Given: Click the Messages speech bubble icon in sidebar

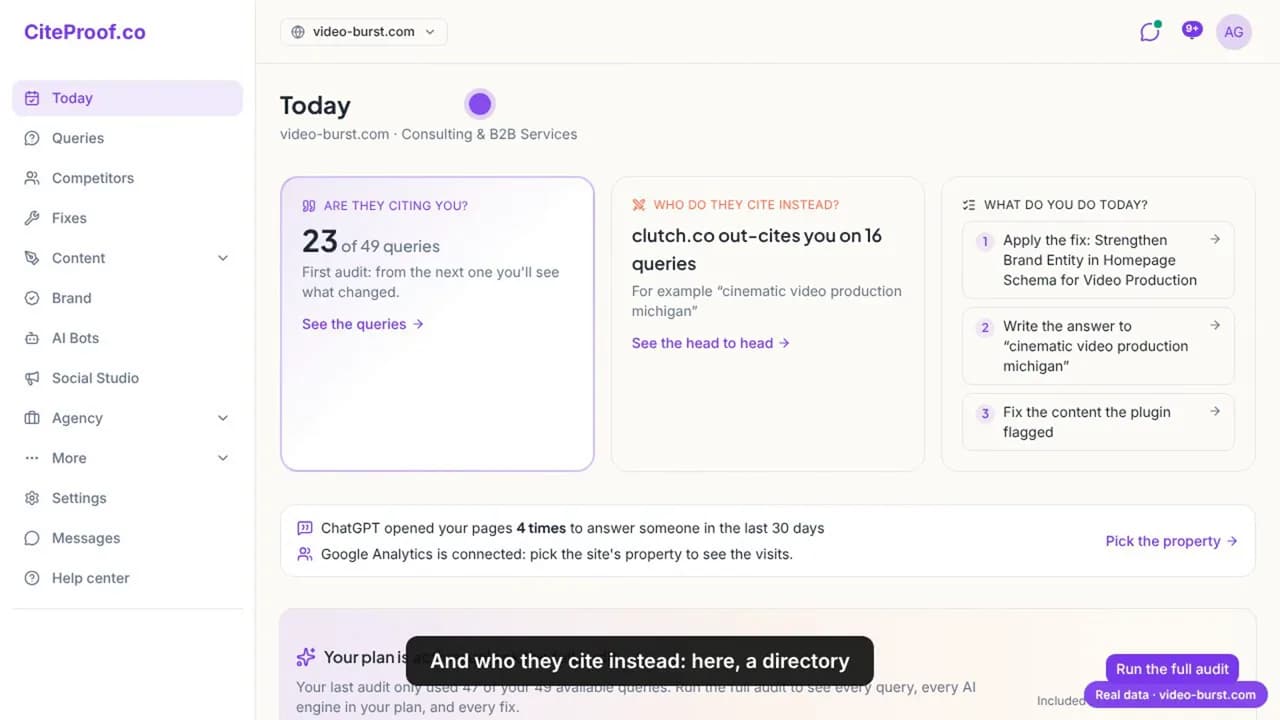Looking at the screenshot, I should click(32, 538).
